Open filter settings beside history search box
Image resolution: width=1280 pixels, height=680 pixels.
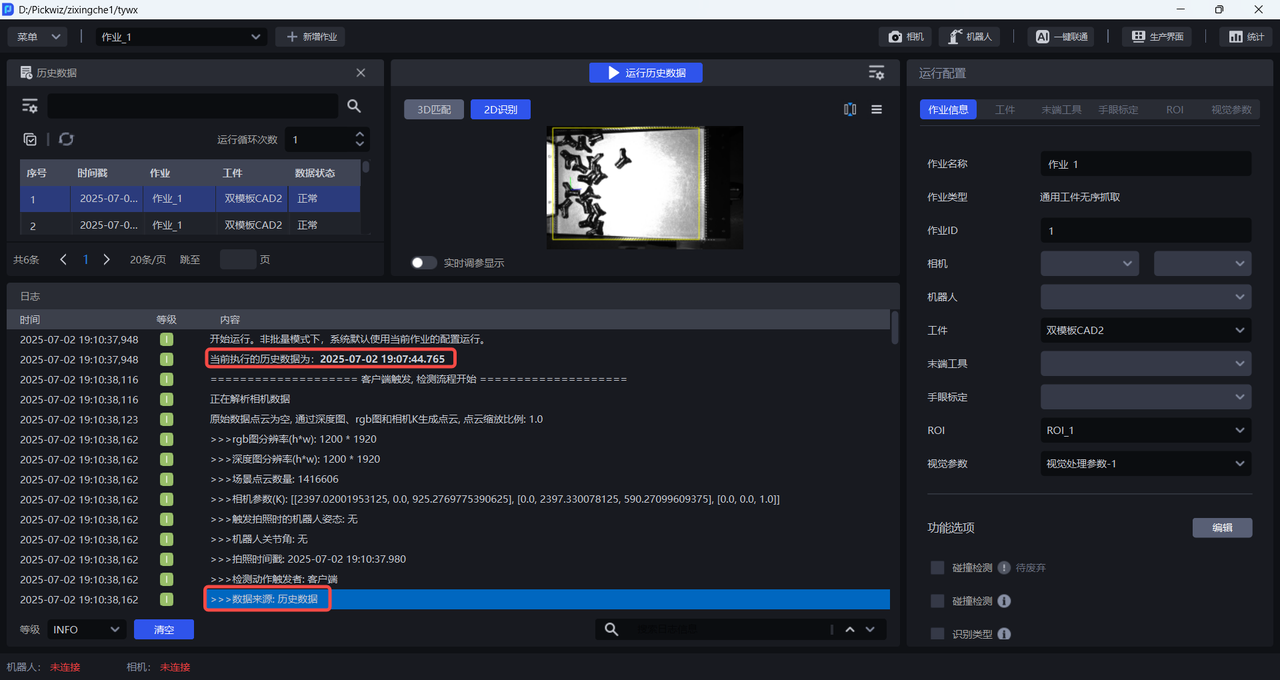click(x=30, y=106)
